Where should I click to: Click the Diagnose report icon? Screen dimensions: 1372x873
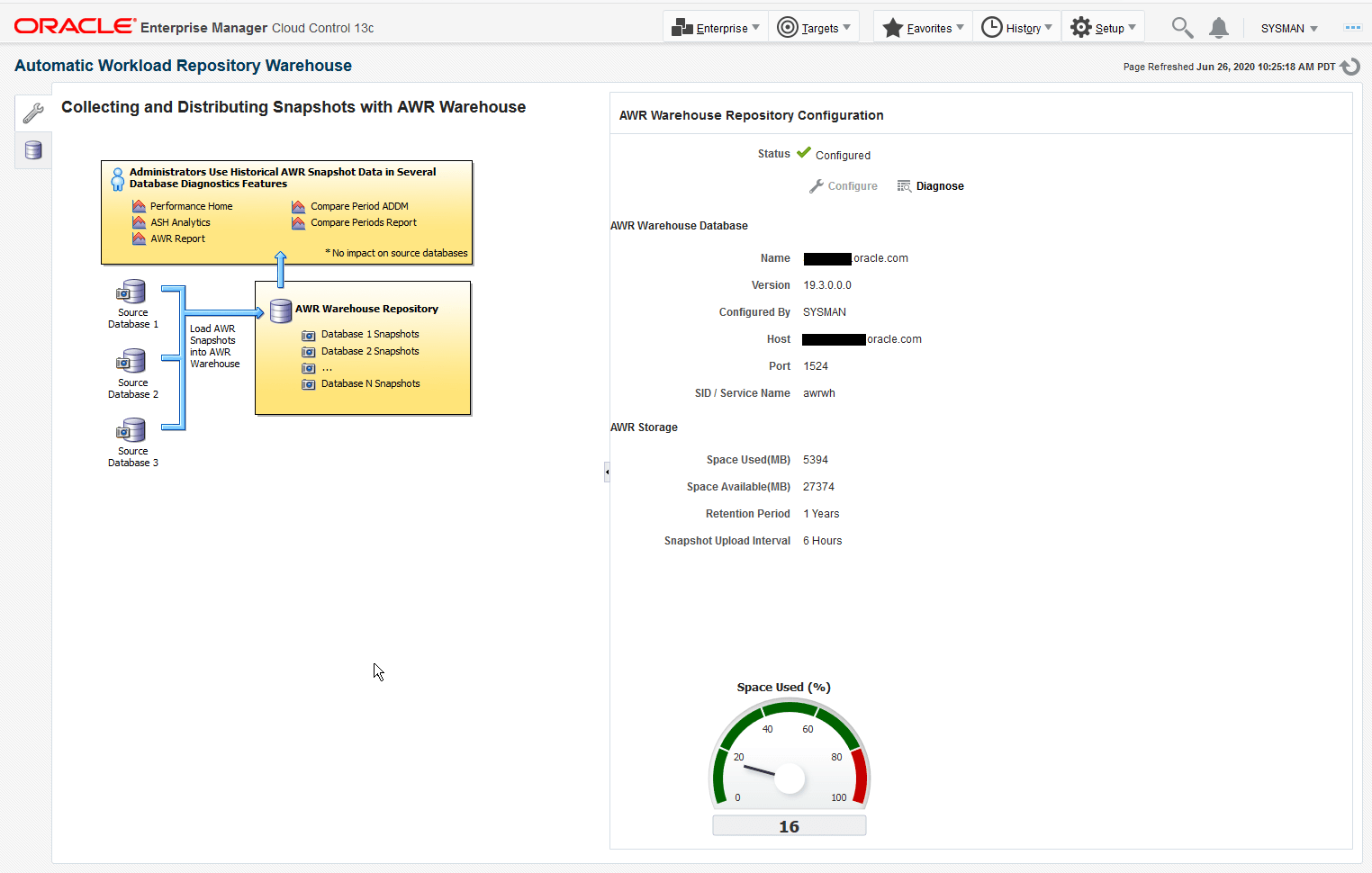click(x=904, y=185)
